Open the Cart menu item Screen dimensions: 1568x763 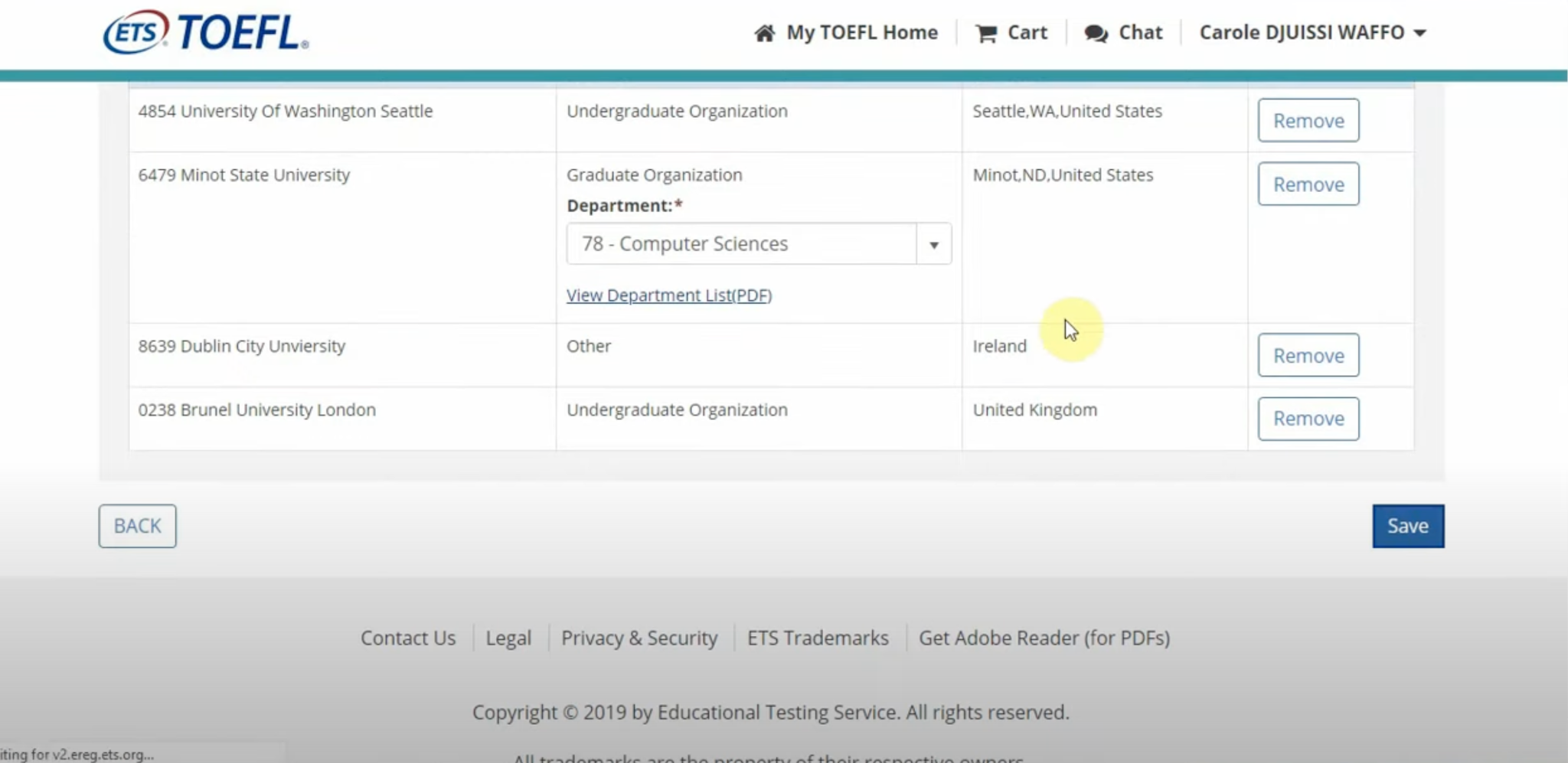pyautogui.click(x=1027, y=33)
